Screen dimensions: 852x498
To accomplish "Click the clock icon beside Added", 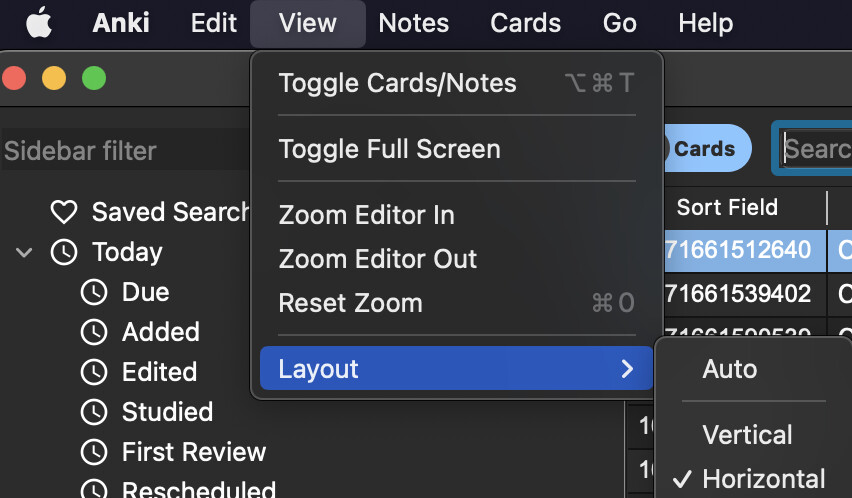I will (x=94, y=332).
